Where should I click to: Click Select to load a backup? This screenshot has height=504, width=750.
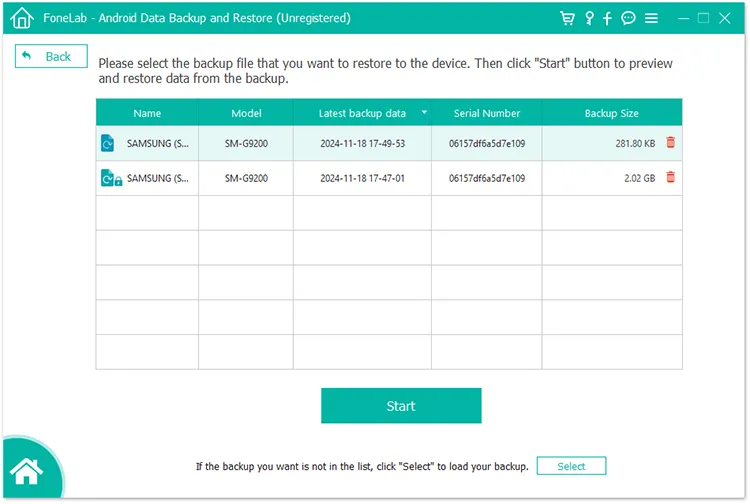(571, 466)
